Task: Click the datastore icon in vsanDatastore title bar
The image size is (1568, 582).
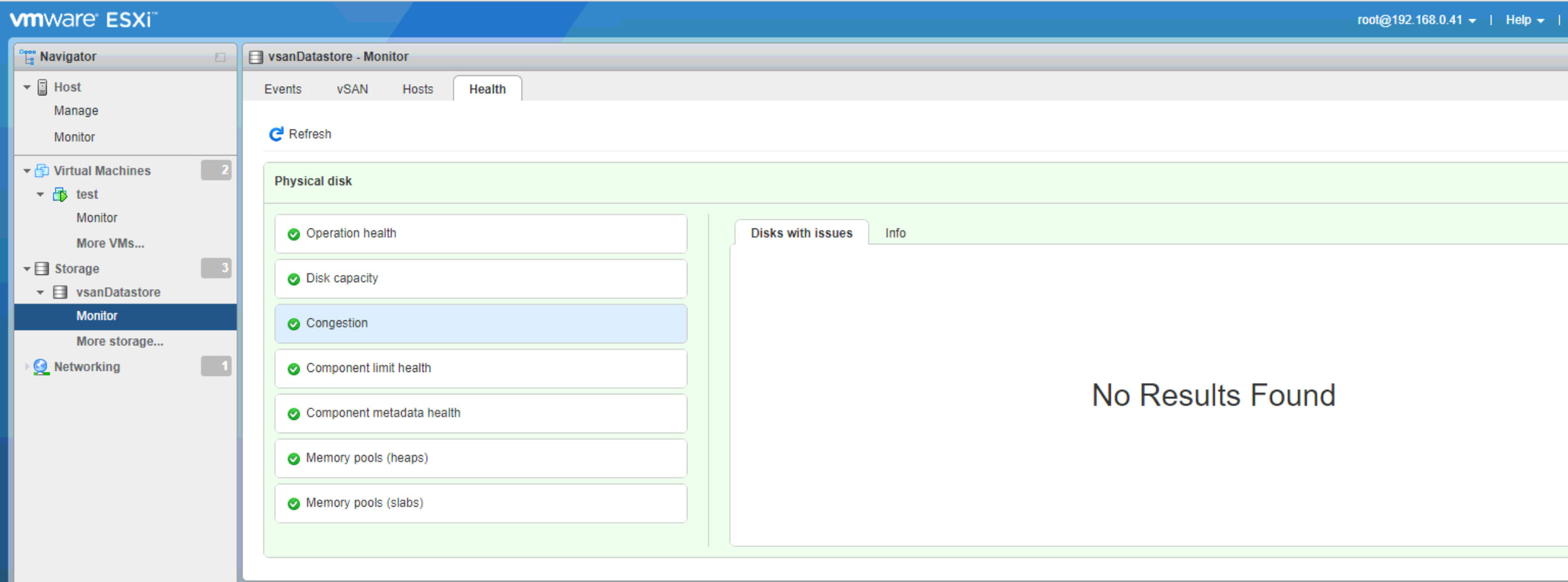Action: tap(256, 57)
